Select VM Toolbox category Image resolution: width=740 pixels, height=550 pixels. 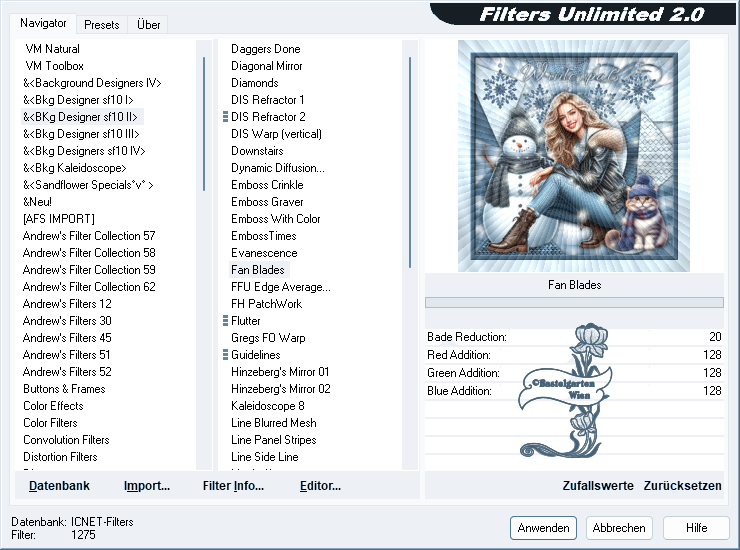pyautogui.click(x=55, y=66)
